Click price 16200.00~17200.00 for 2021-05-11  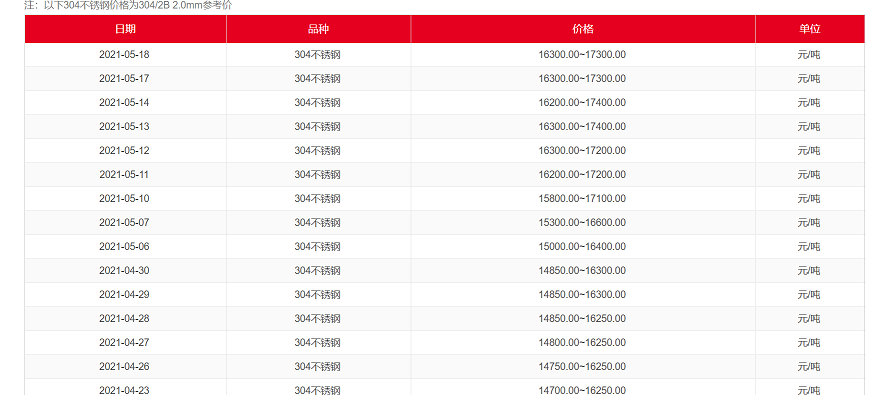(582, 175)
